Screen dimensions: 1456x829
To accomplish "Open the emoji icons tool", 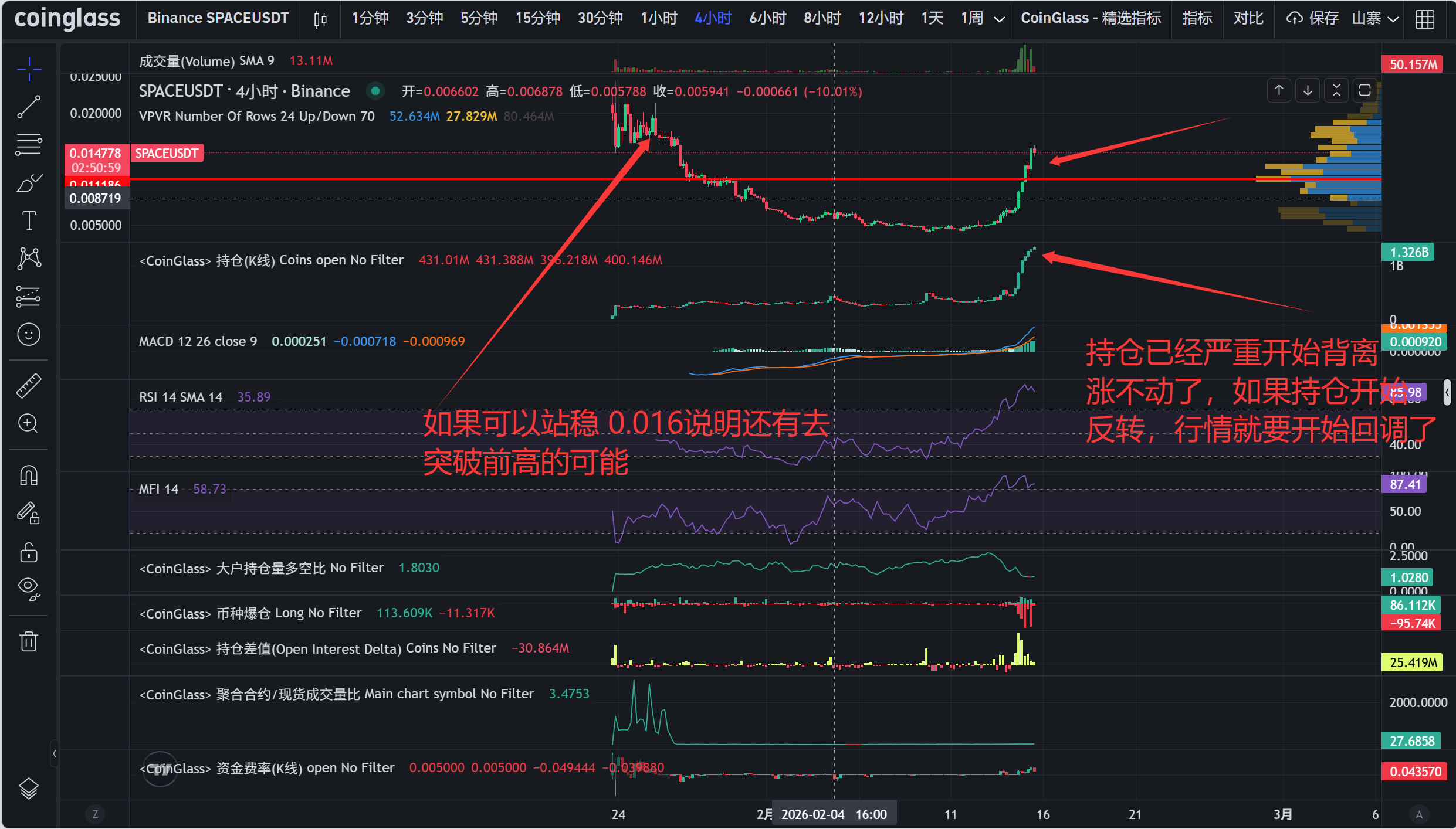I will pos(28,335).
